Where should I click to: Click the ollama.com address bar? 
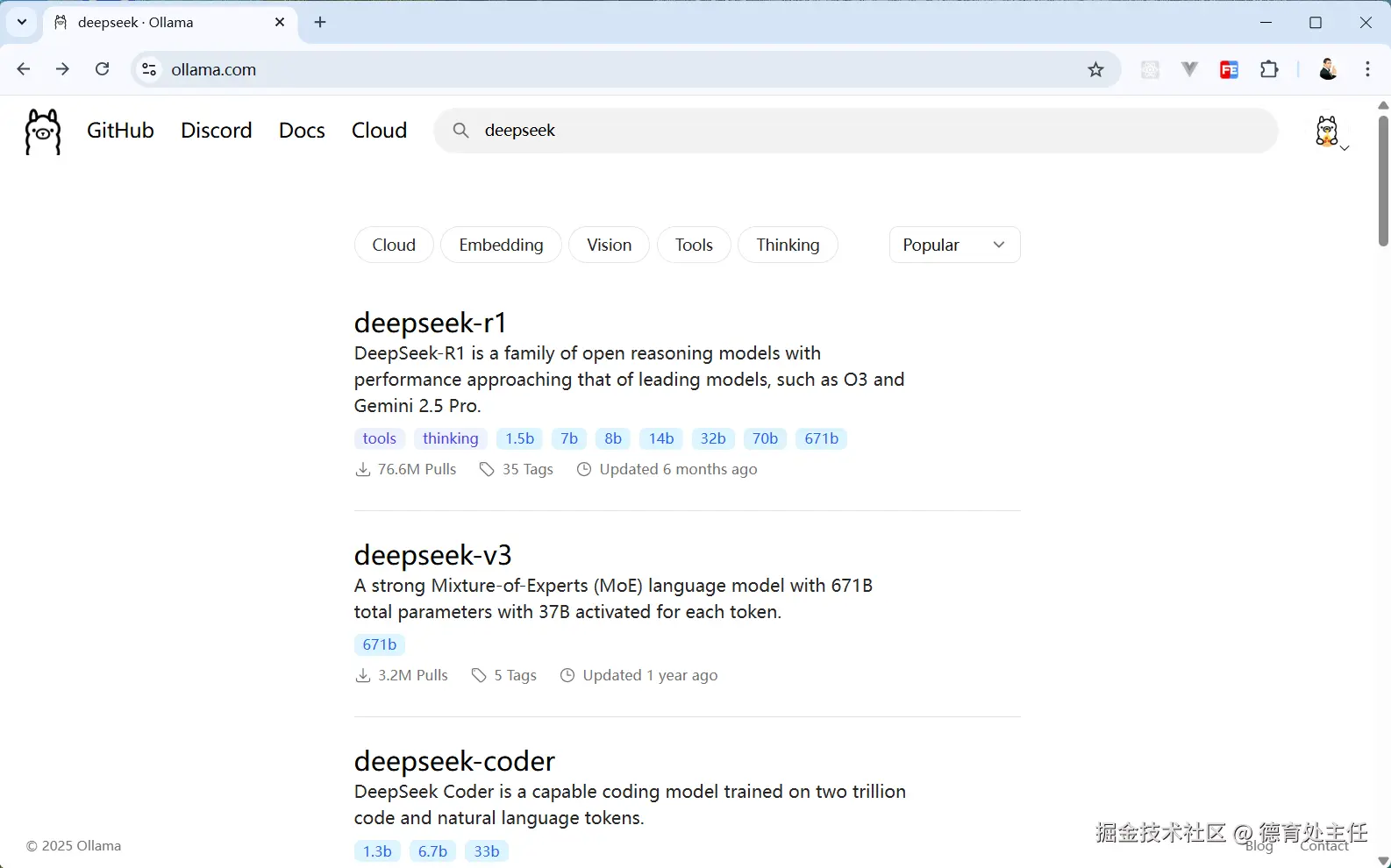point(625,69)
